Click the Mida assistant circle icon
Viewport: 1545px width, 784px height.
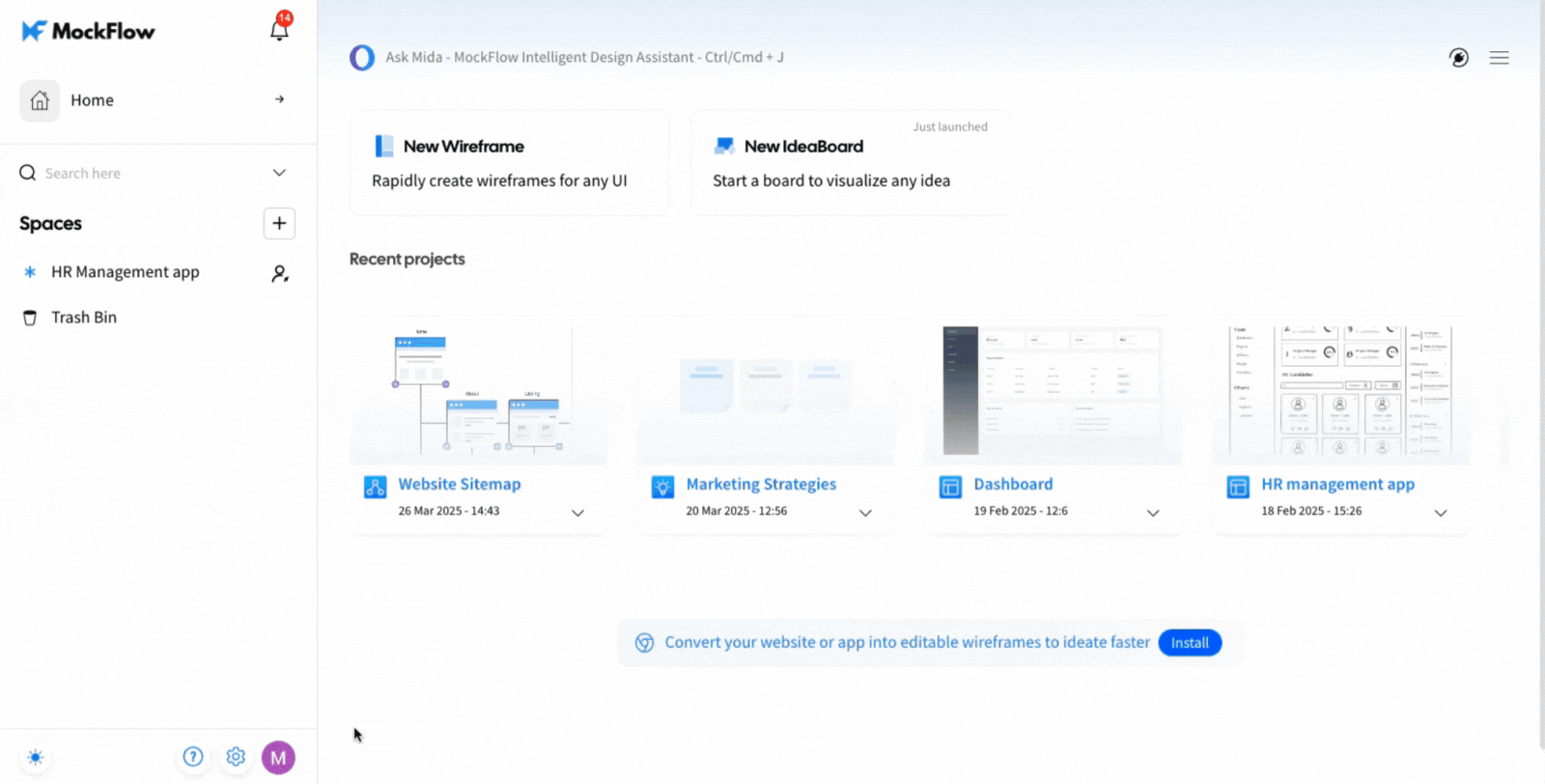coord(362,58)
